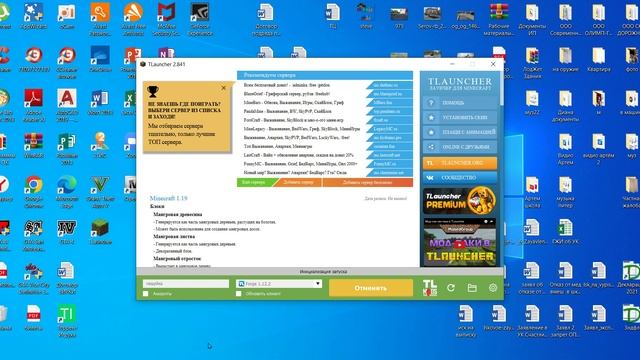Screen dimensions: 640x360
Task: Open the Grand Theft Auto V shortcut
Action: pyautogui.click(x=100, y=192)
